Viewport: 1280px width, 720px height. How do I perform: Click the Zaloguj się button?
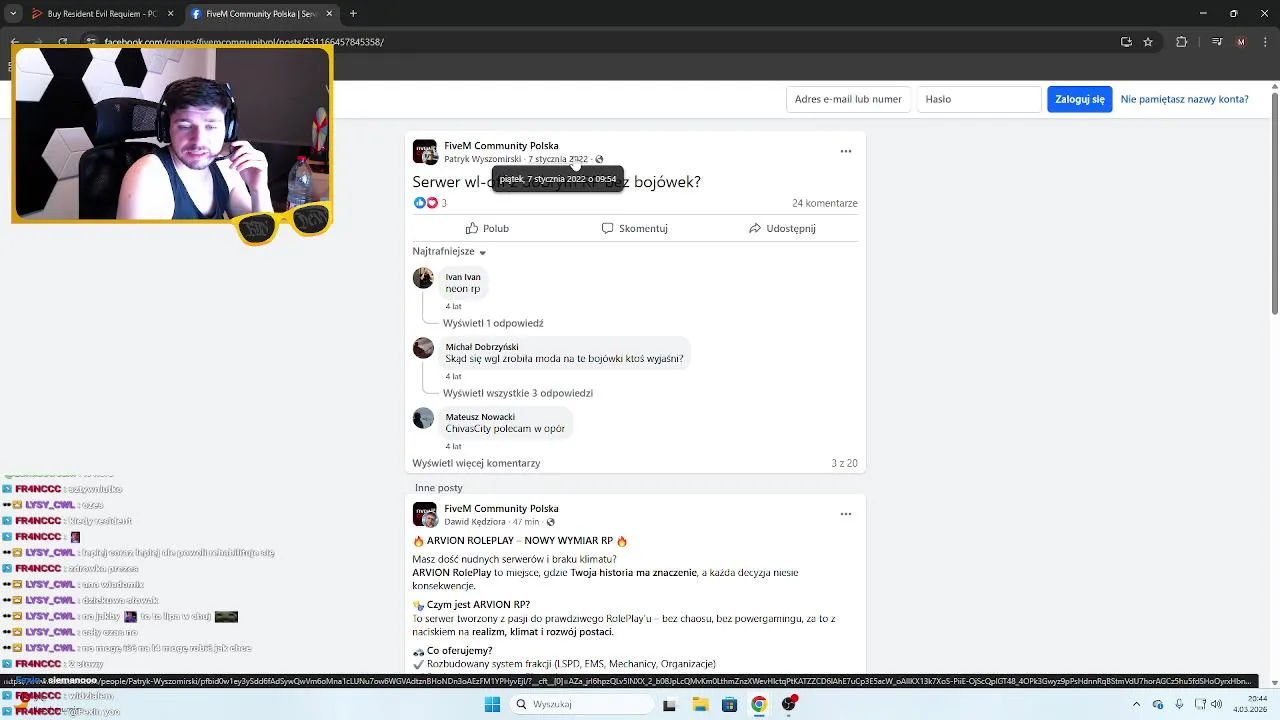point(1080,99)
